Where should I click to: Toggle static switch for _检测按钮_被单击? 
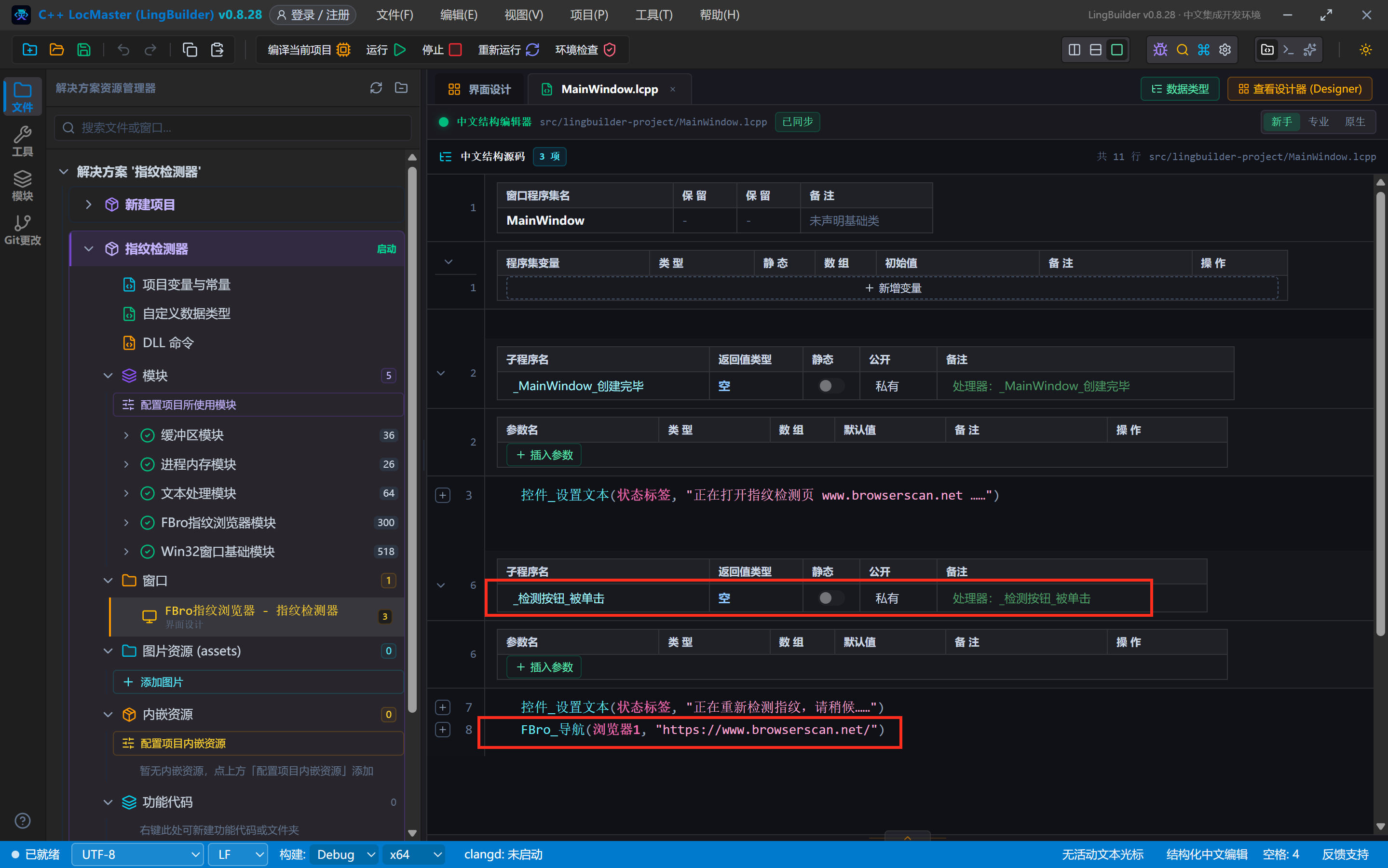tap(830, 598)
